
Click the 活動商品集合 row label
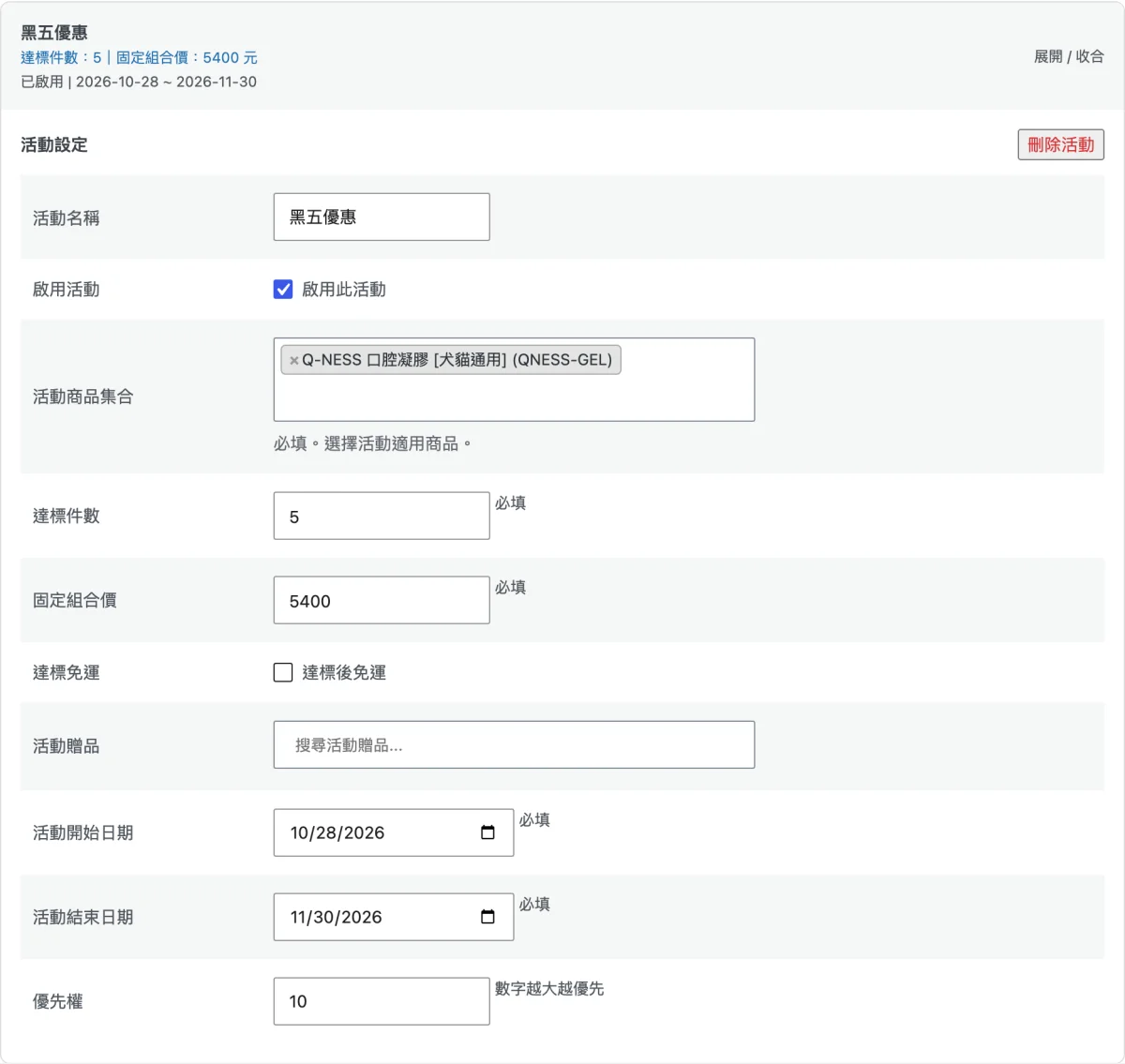pyautogui.click(x=83, y=397)
